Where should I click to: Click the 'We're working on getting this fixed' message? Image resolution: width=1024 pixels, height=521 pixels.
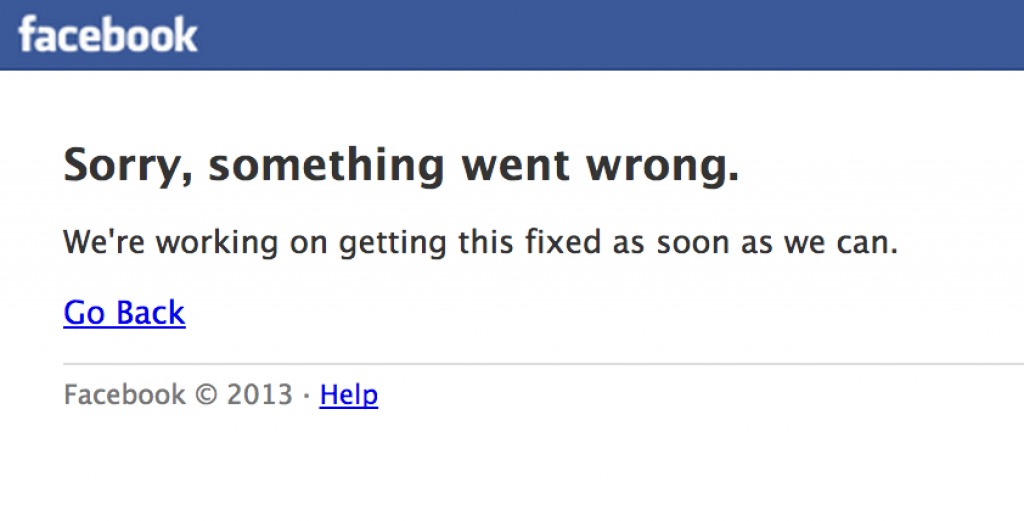(481, 242)
